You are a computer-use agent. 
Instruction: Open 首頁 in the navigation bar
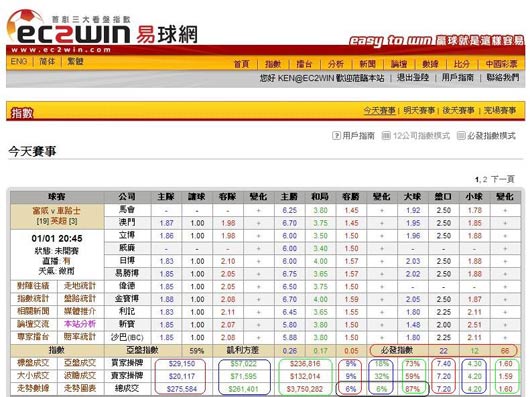coord(241,64)
